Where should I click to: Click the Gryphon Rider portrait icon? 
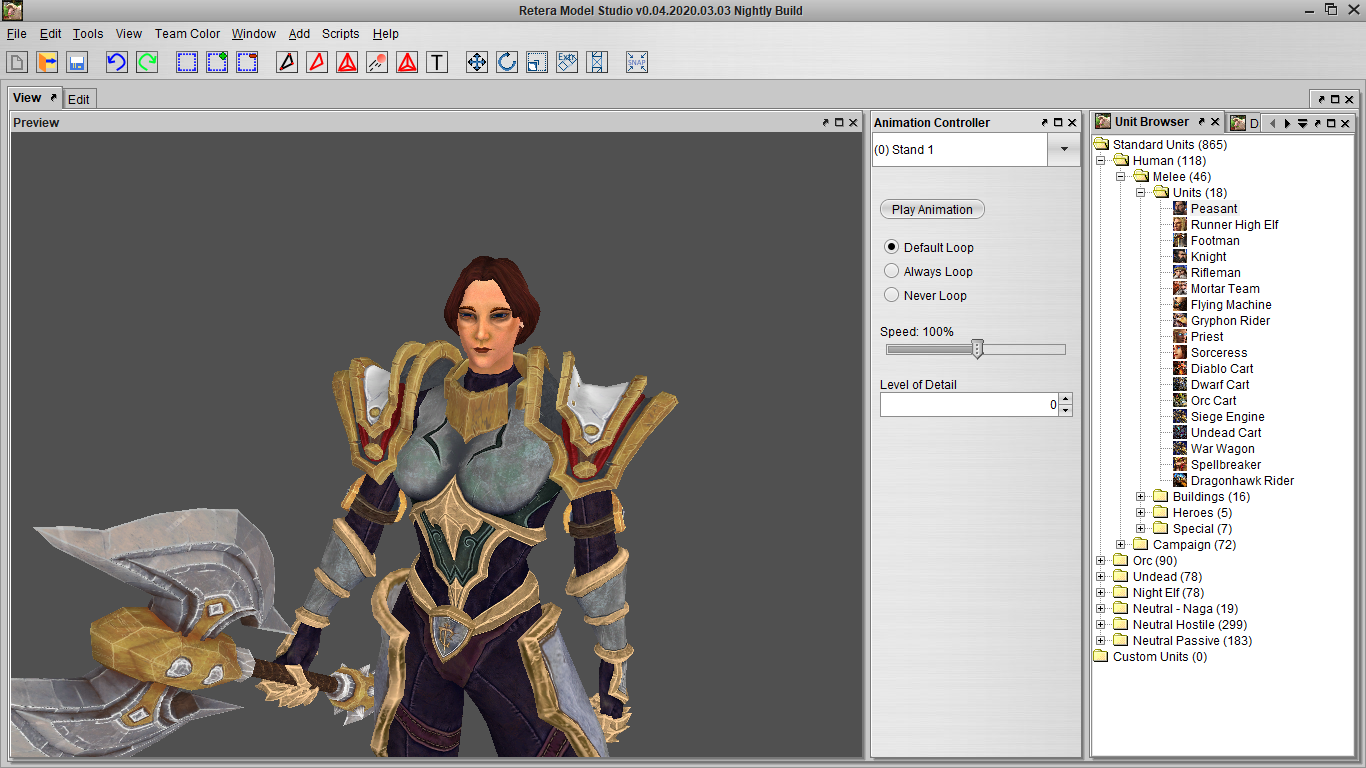[x=1180, y=321]
